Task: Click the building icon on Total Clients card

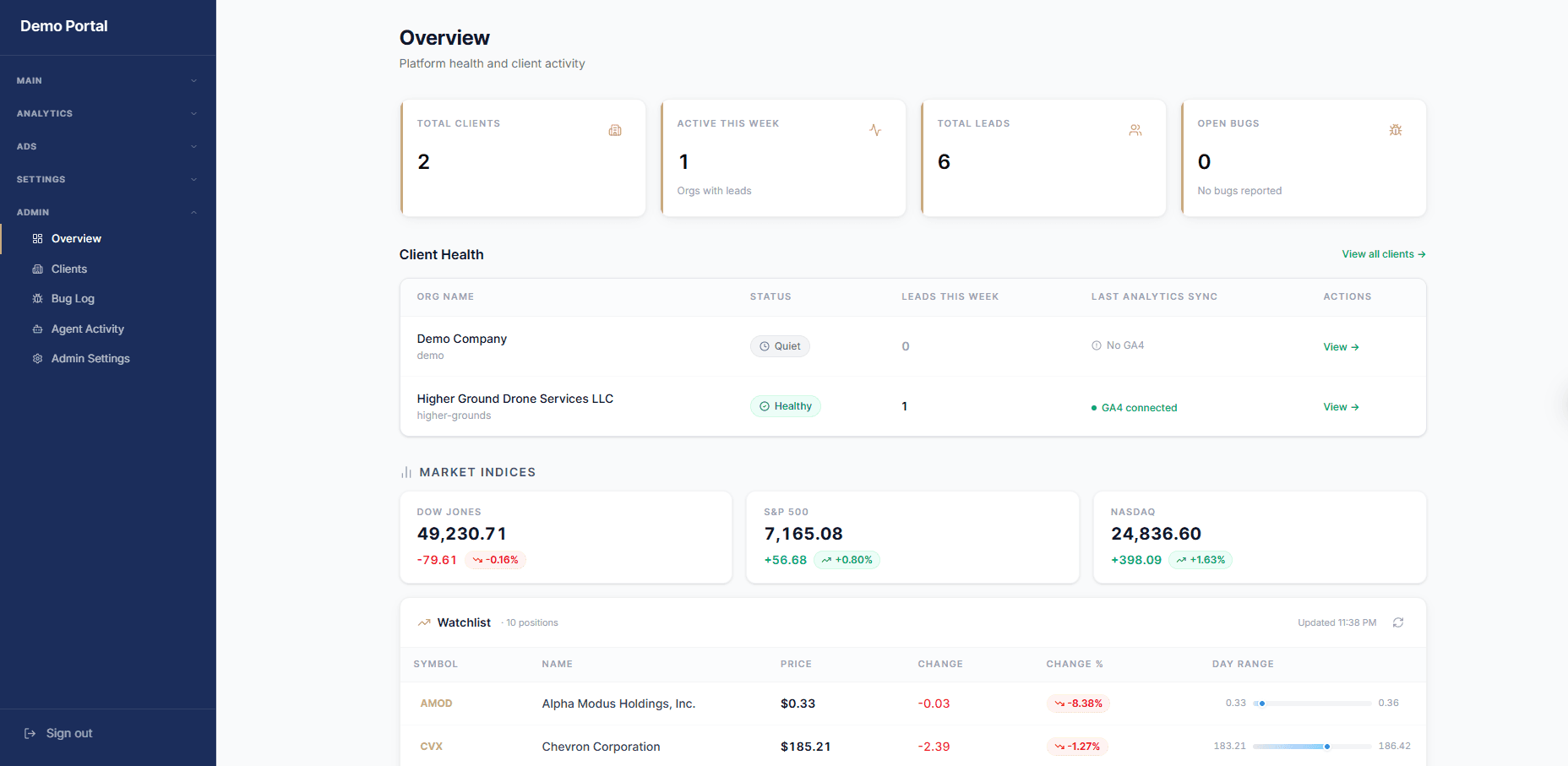Action: point(615,130)
